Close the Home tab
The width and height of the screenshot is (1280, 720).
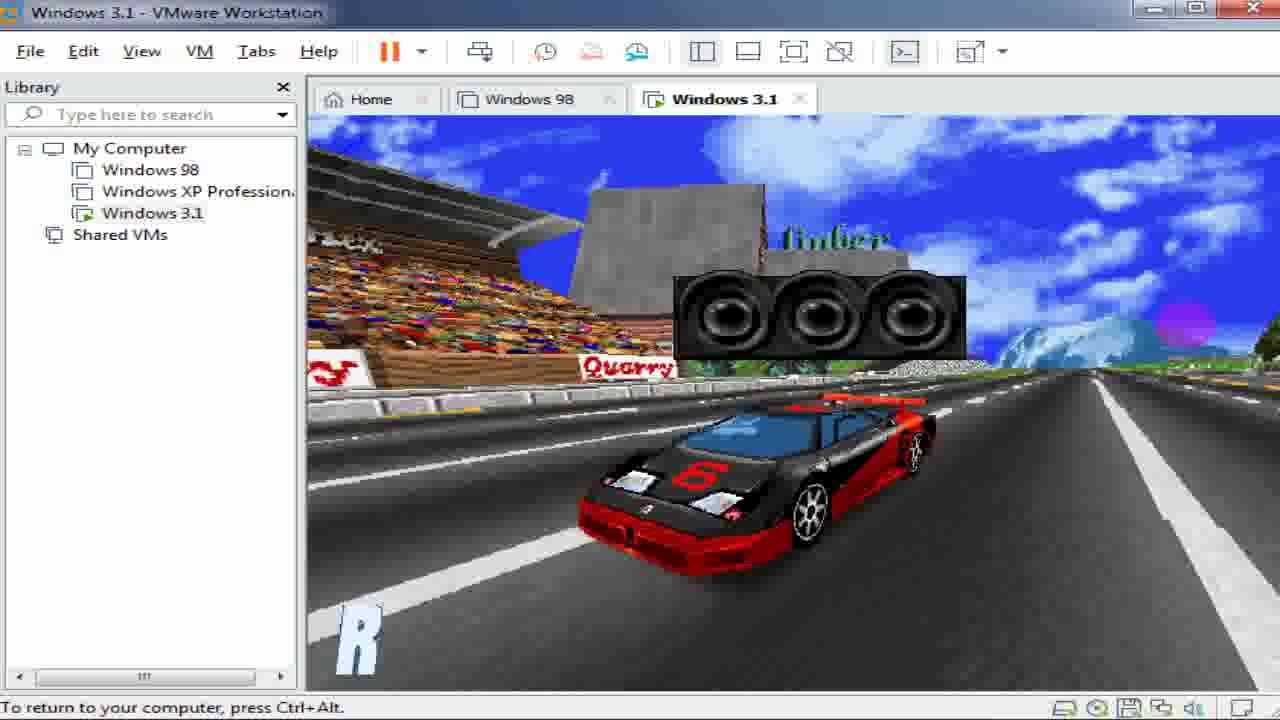coord(423,99)
